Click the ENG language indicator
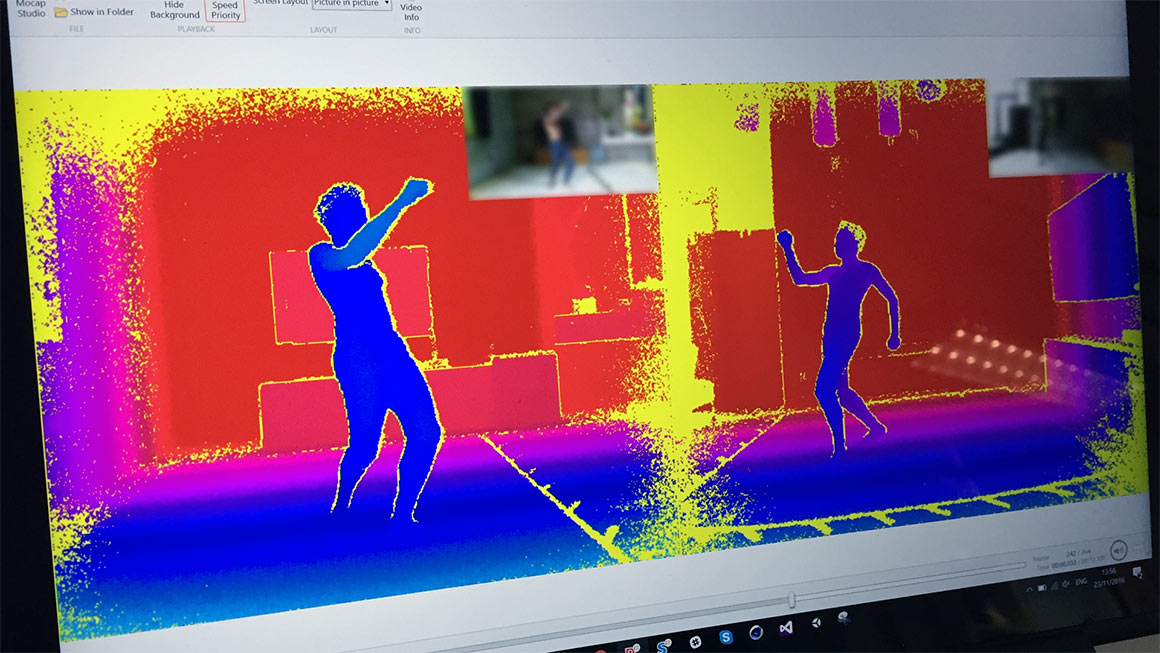Screen dimensions: 1160x653 (1081, 582)
